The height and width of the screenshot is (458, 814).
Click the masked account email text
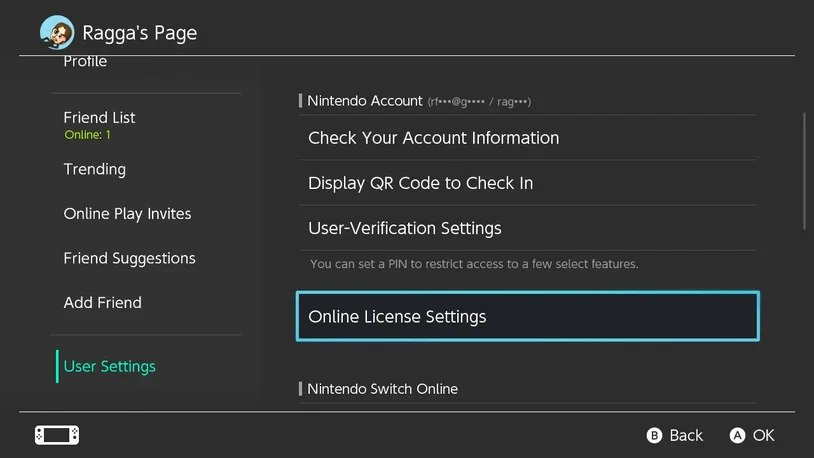coord(479,102)
